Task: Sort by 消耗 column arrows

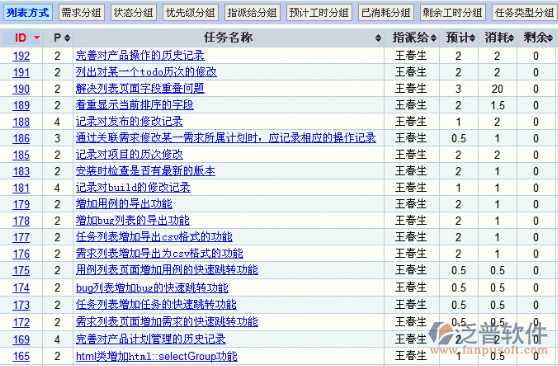Action: (511, 38)
